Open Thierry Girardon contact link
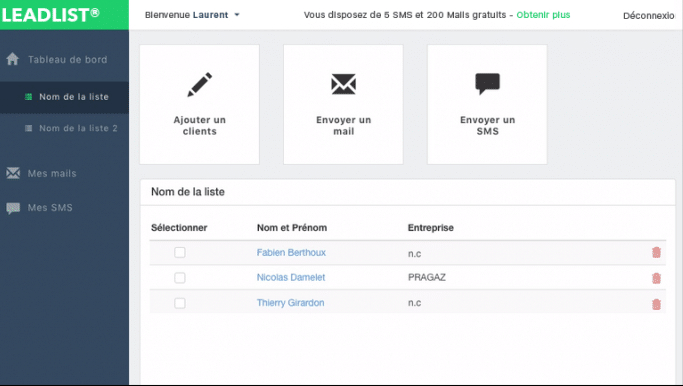The image size is (683, 386). point(290,303)
